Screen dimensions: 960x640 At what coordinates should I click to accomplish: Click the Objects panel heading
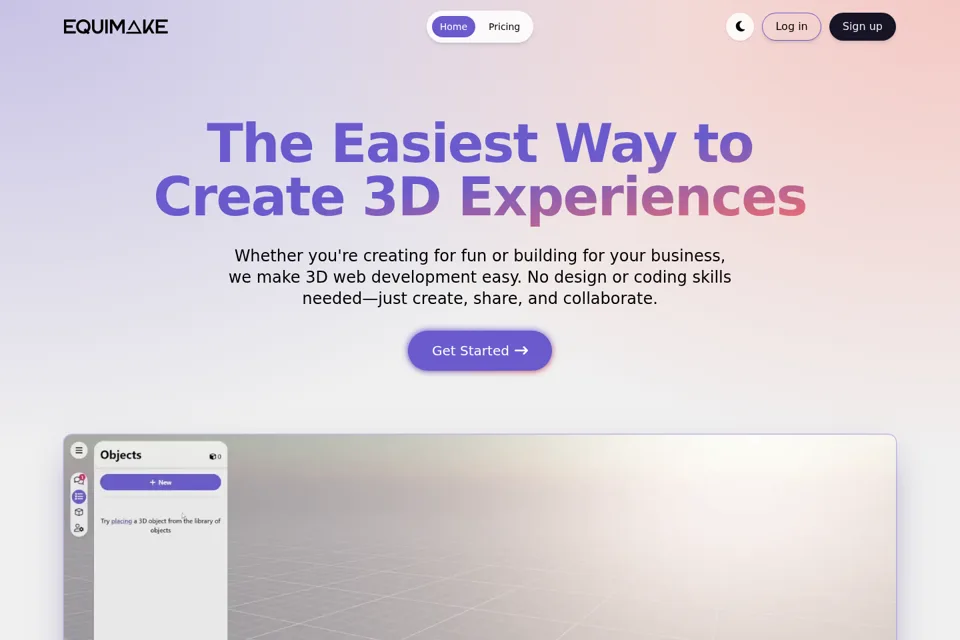coord(121,455)
